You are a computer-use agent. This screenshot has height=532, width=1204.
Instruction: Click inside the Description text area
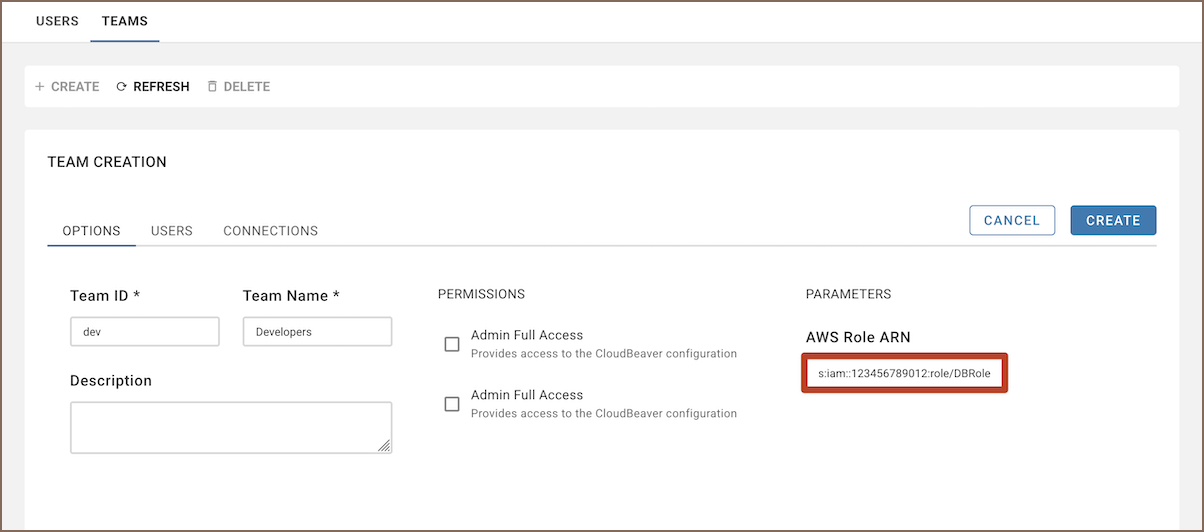pos(230,427)
